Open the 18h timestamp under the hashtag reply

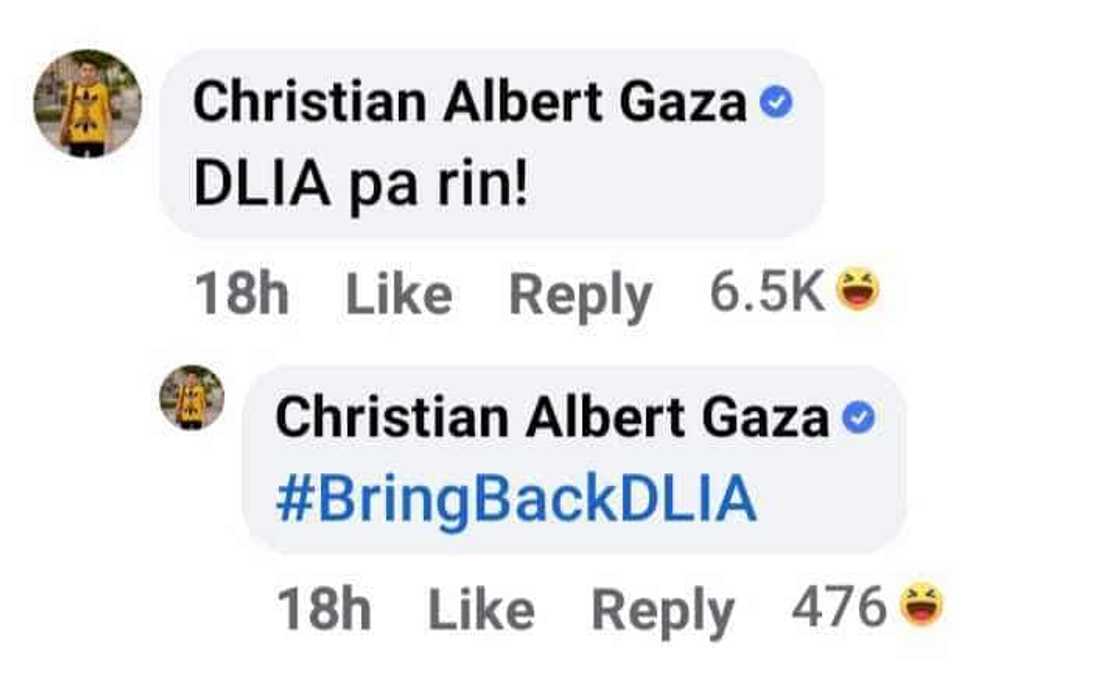tap(324, 610)
